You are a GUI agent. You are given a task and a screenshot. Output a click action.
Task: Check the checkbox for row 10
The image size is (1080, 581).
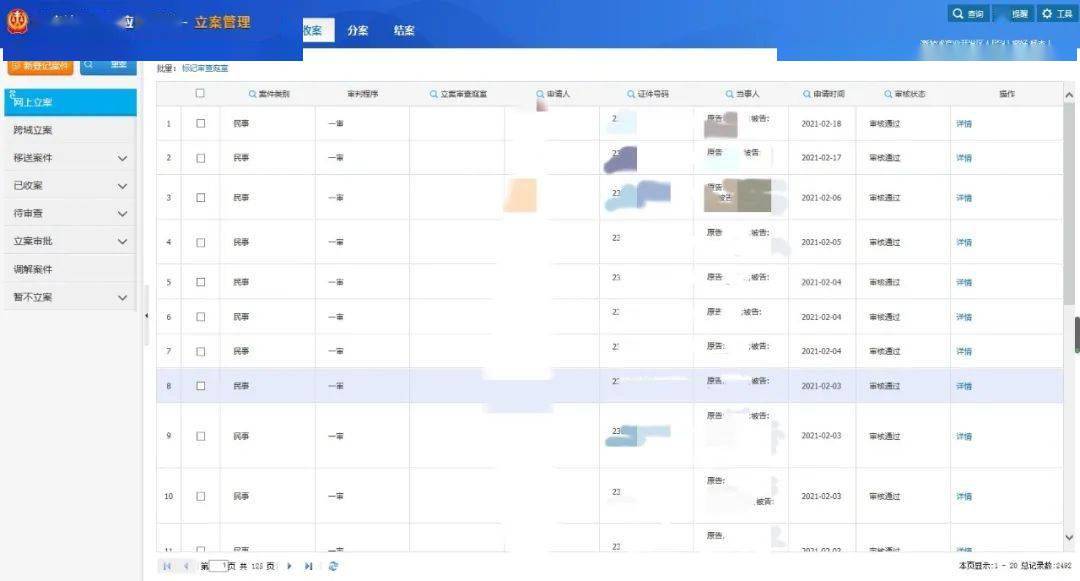point(200,496)
